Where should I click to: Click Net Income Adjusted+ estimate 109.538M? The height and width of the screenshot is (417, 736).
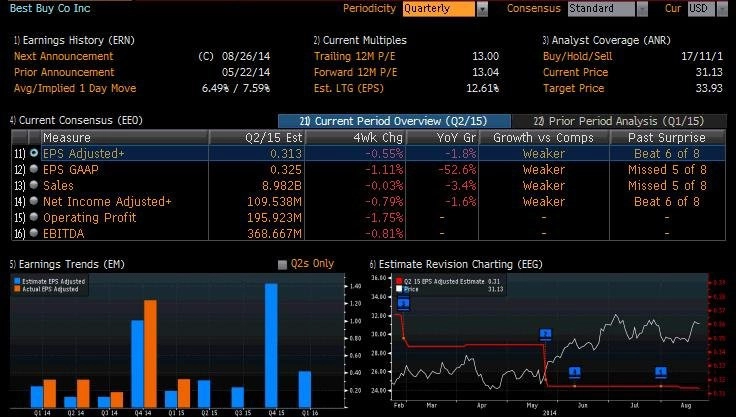tap(275, 201)
